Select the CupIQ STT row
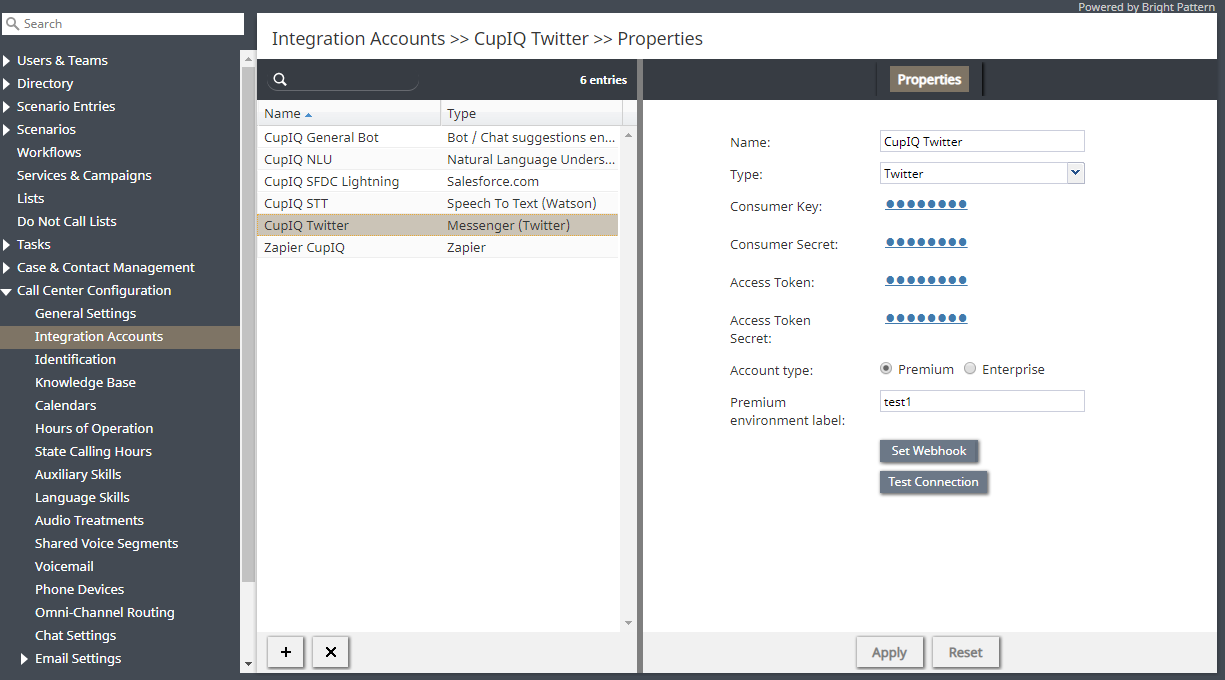Viewport: 1225px width, 680px height. pos(438,203)
